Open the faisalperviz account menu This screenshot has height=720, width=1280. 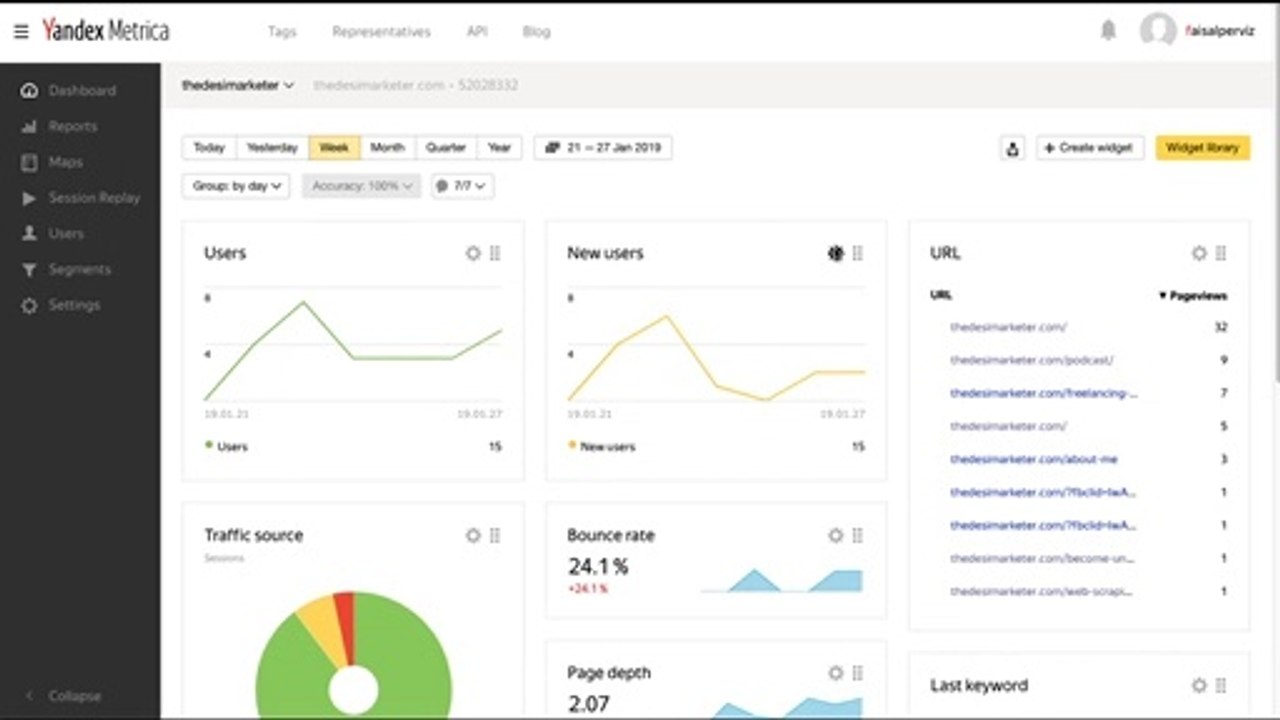[x=1218, y=31]
